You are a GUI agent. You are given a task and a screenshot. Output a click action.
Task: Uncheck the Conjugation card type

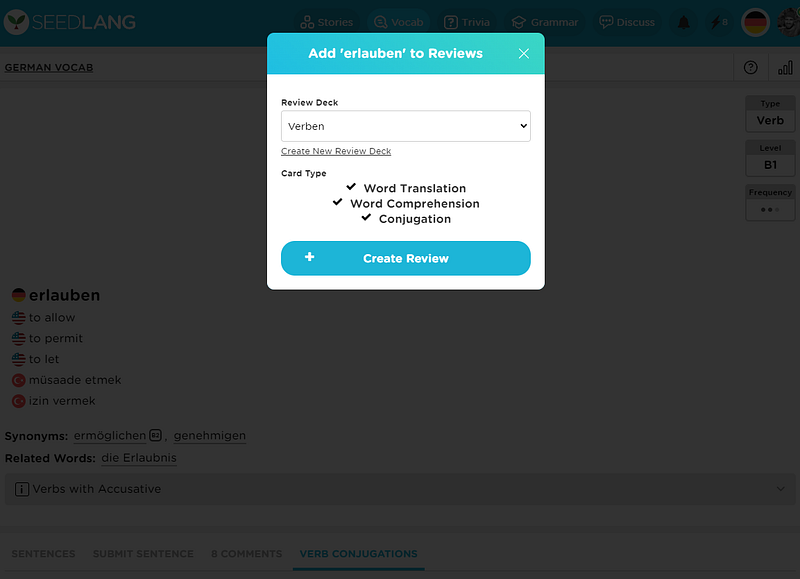pos(366,217)
